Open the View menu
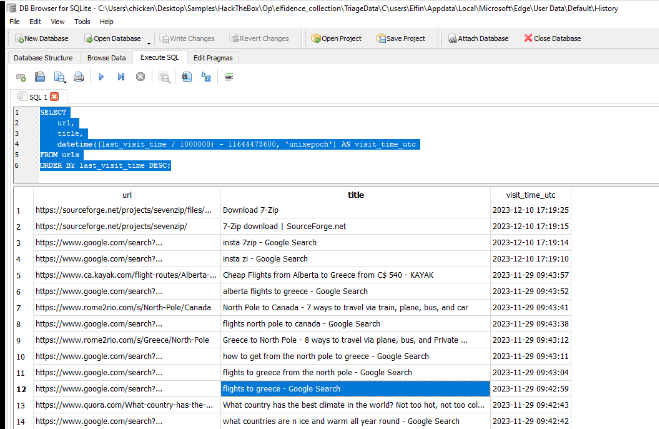 58,21
